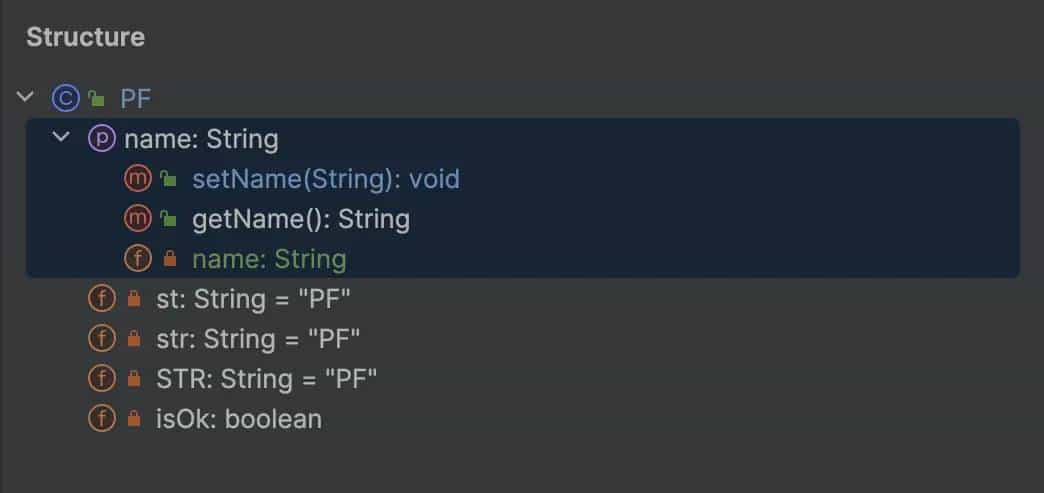The image size is (1044, 493).
Task: Select setName(String): void method
Action: 325,179
